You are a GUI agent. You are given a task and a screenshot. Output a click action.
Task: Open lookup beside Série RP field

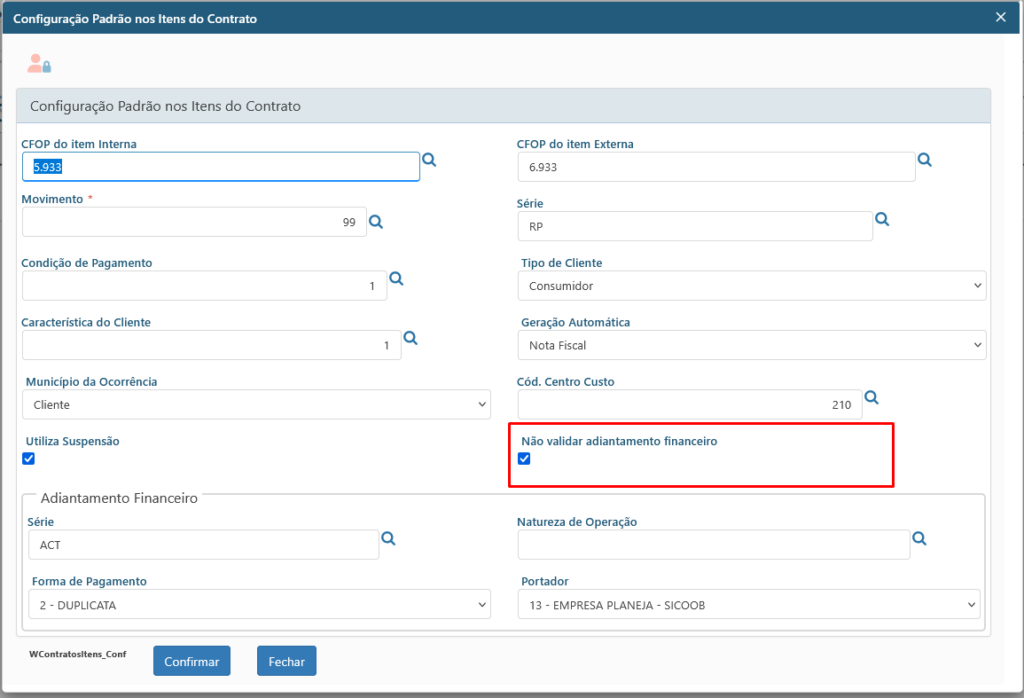[x=882, y=219]
